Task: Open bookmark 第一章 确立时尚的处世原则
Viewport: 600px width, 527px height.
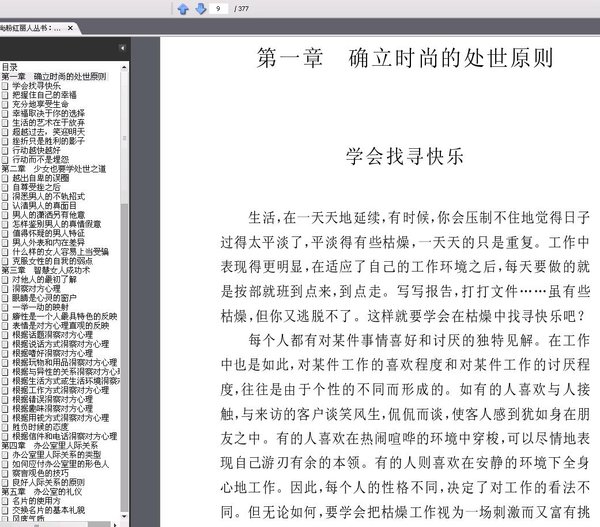Action: tap(54, 77)
